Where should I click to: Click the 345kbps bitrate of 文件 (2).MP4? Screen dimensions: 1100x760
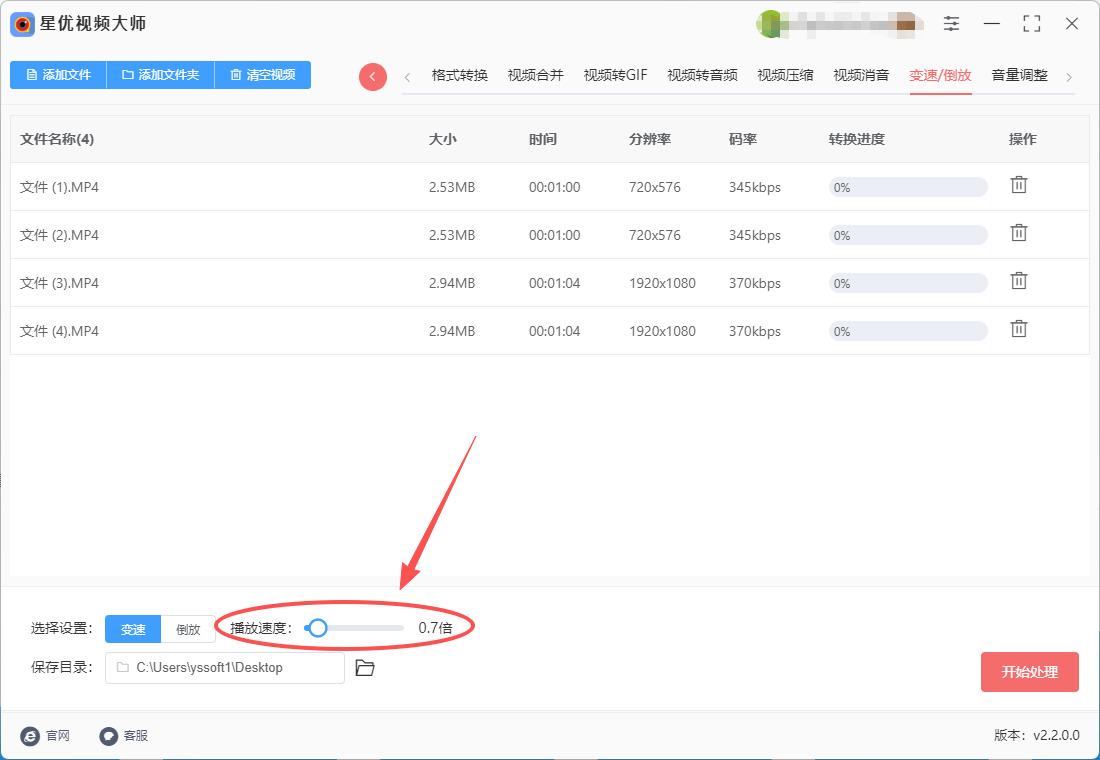[754, 235]
